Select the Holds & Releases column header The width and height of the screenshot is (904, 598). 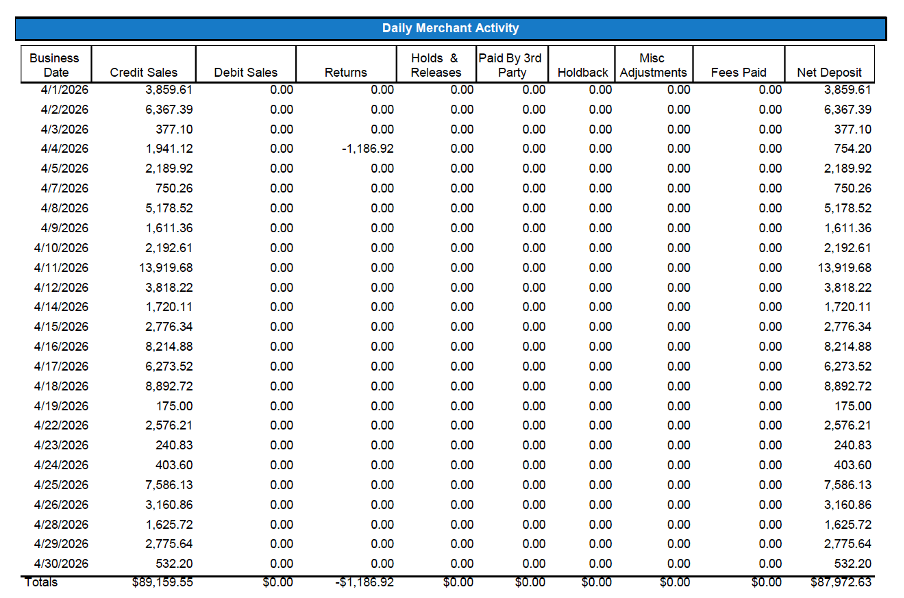pyautogui.click(x=436, y=65)
